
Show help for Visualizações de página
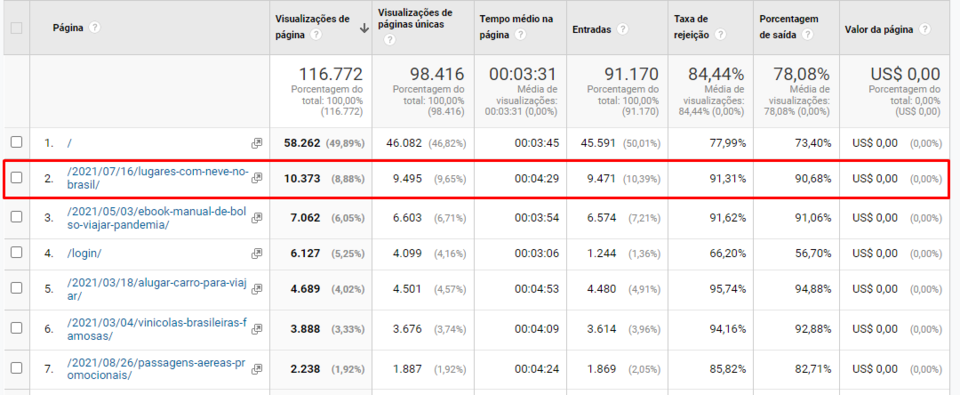316,35
